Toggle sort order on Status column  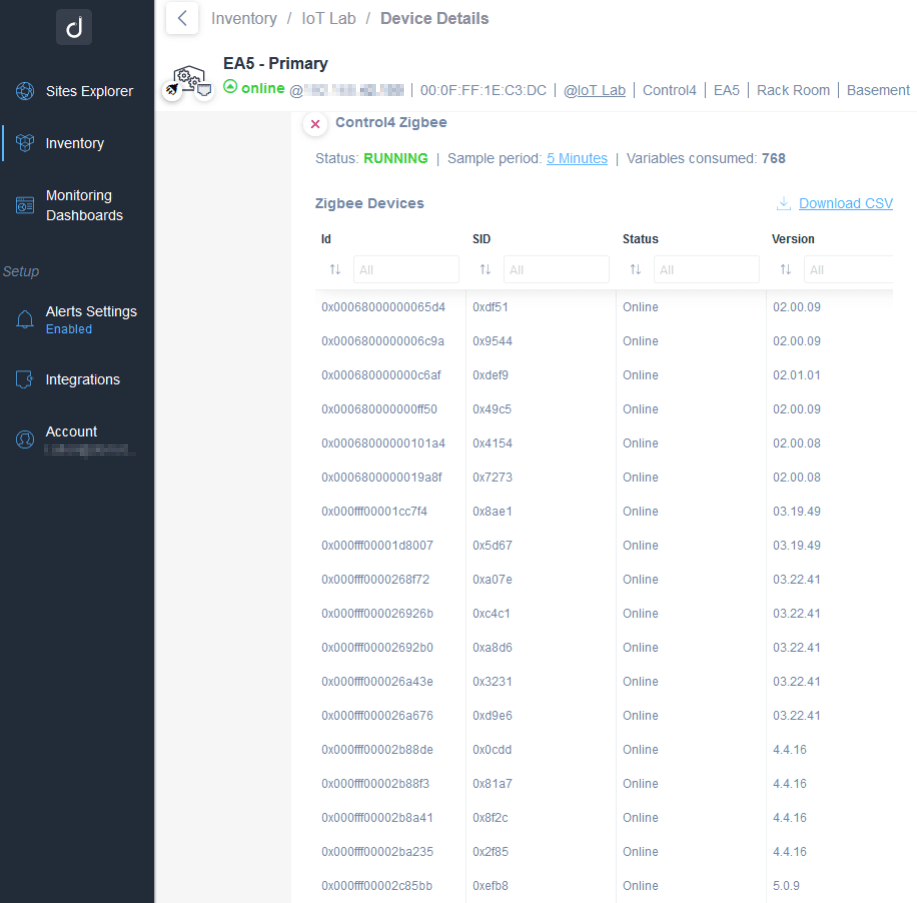tap(635, 270)
